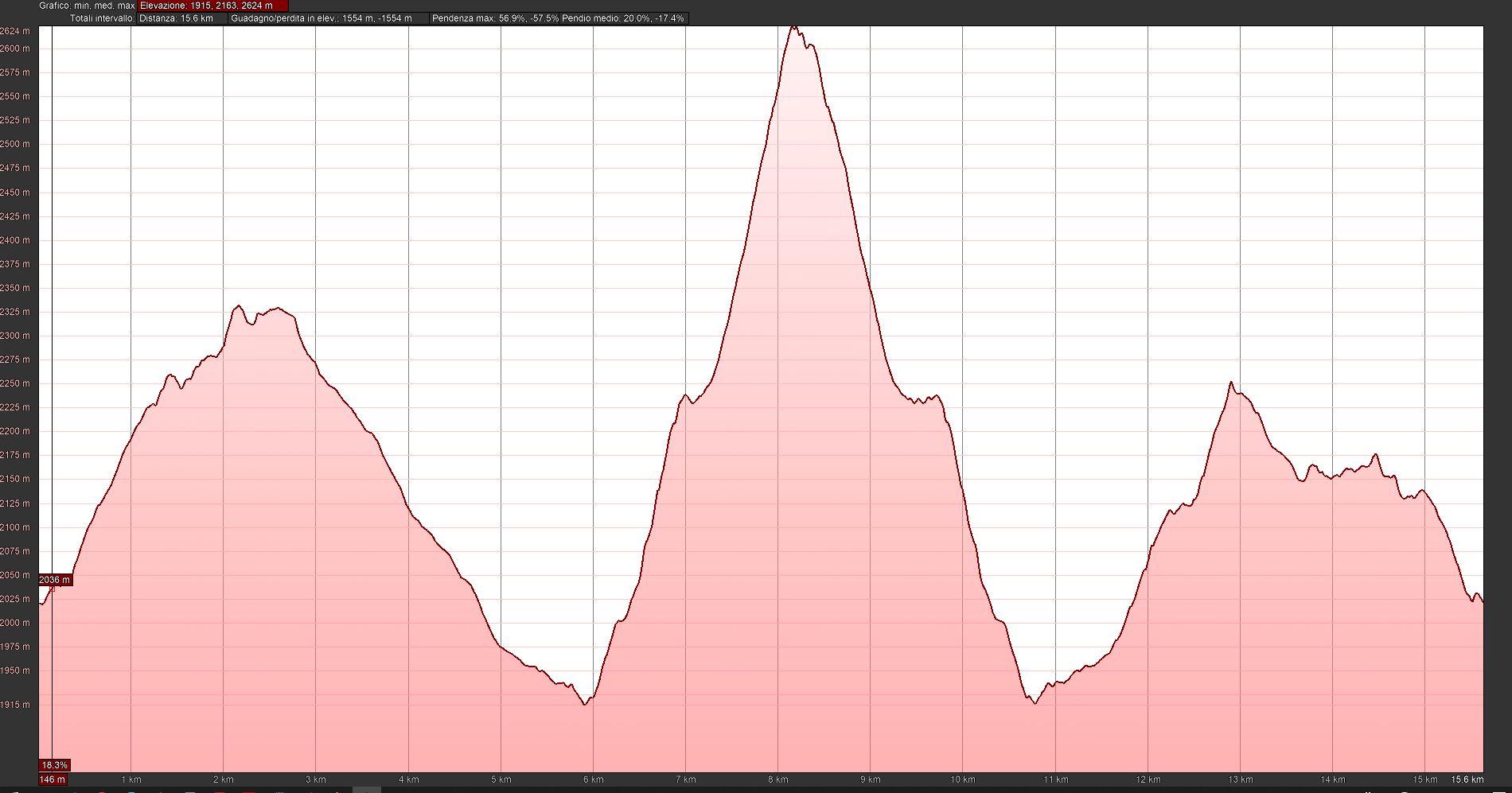Click the 1 km distance axis label
The image size is (1512, 793).
click(131, 780)
